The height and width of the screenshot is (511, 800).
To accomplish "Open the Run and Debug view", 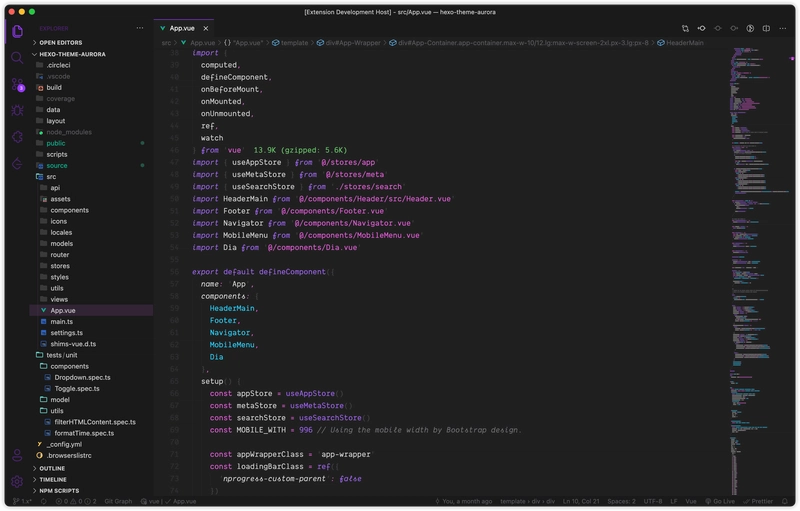I will 17,111.
